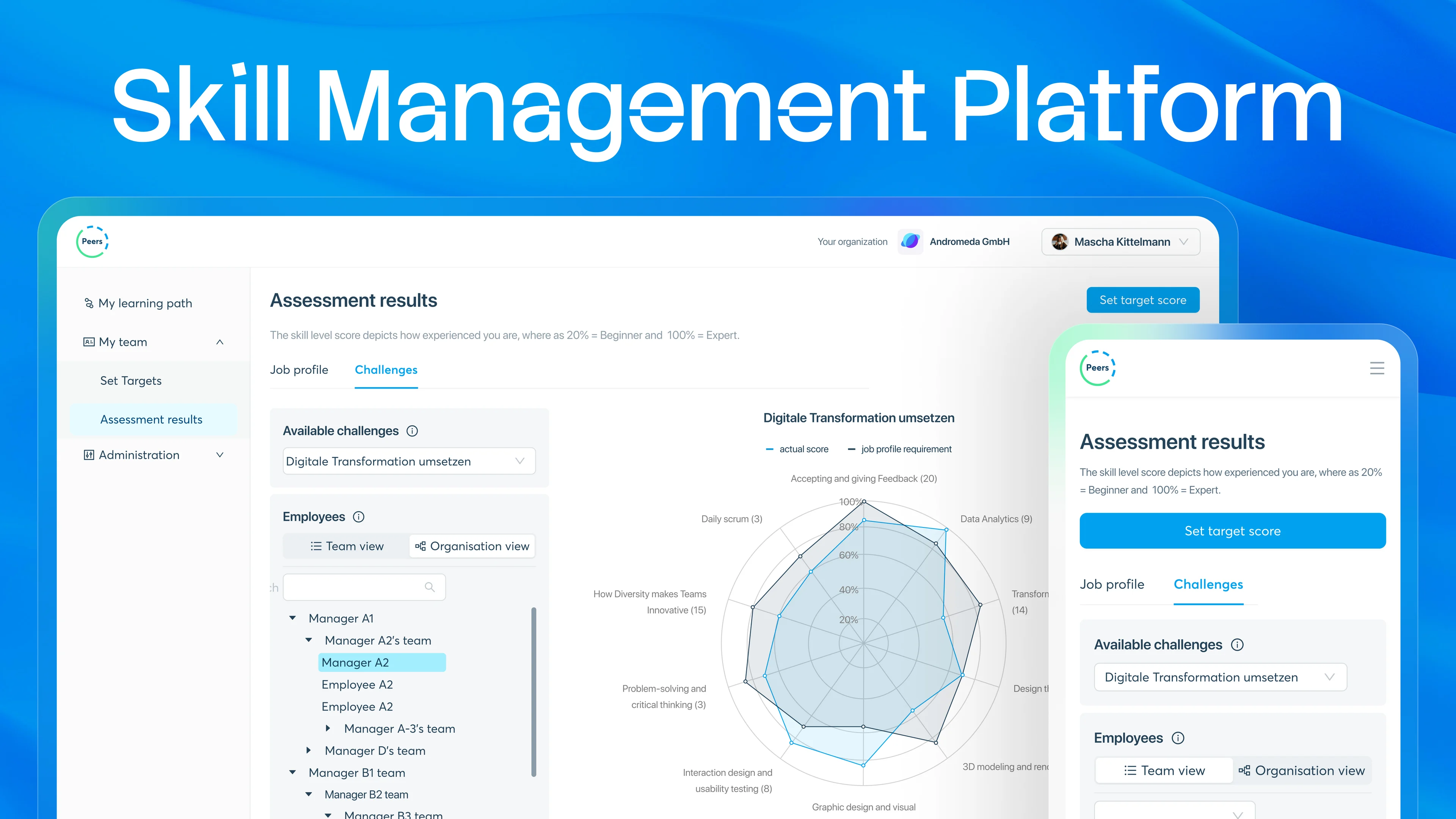Click the Andromeda GmbH organization logo
This screenshot has width=1456, height=819.
tap(910, 242)
